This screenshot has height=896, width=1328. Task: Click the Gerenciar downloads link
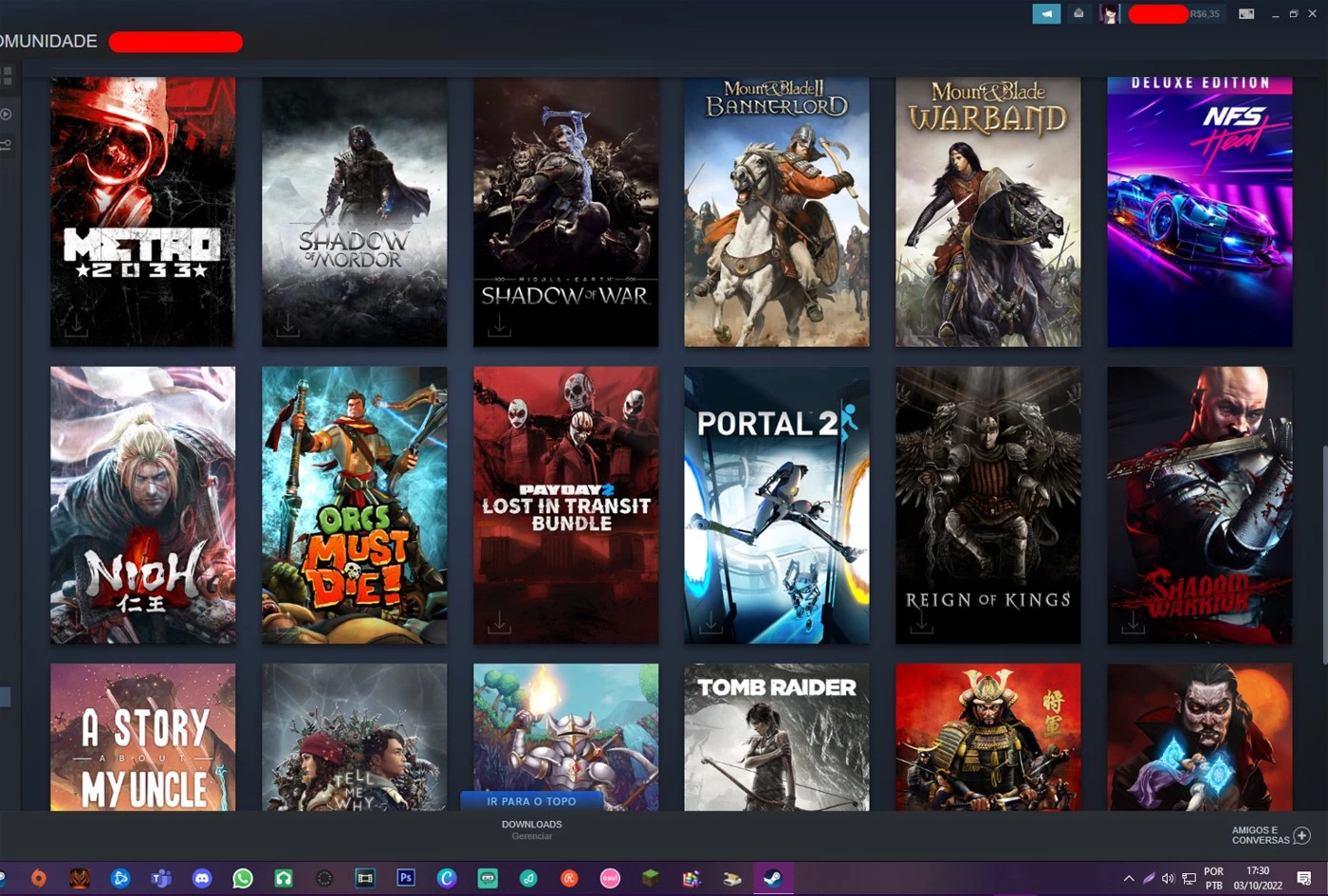coord(531,836)
